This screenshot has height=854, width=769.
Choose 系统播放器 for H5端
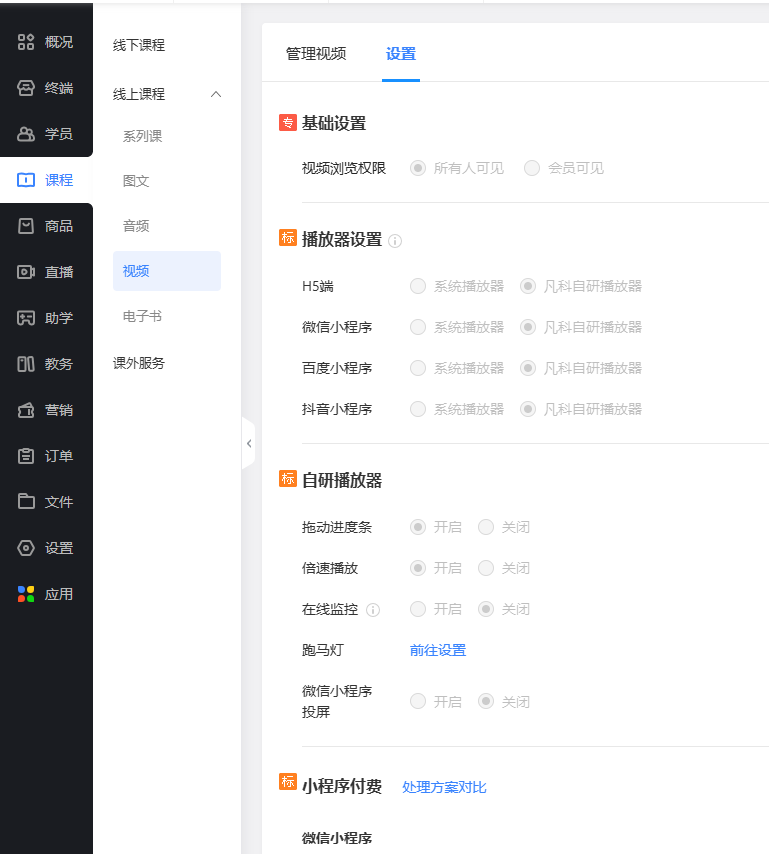(418, 286)
